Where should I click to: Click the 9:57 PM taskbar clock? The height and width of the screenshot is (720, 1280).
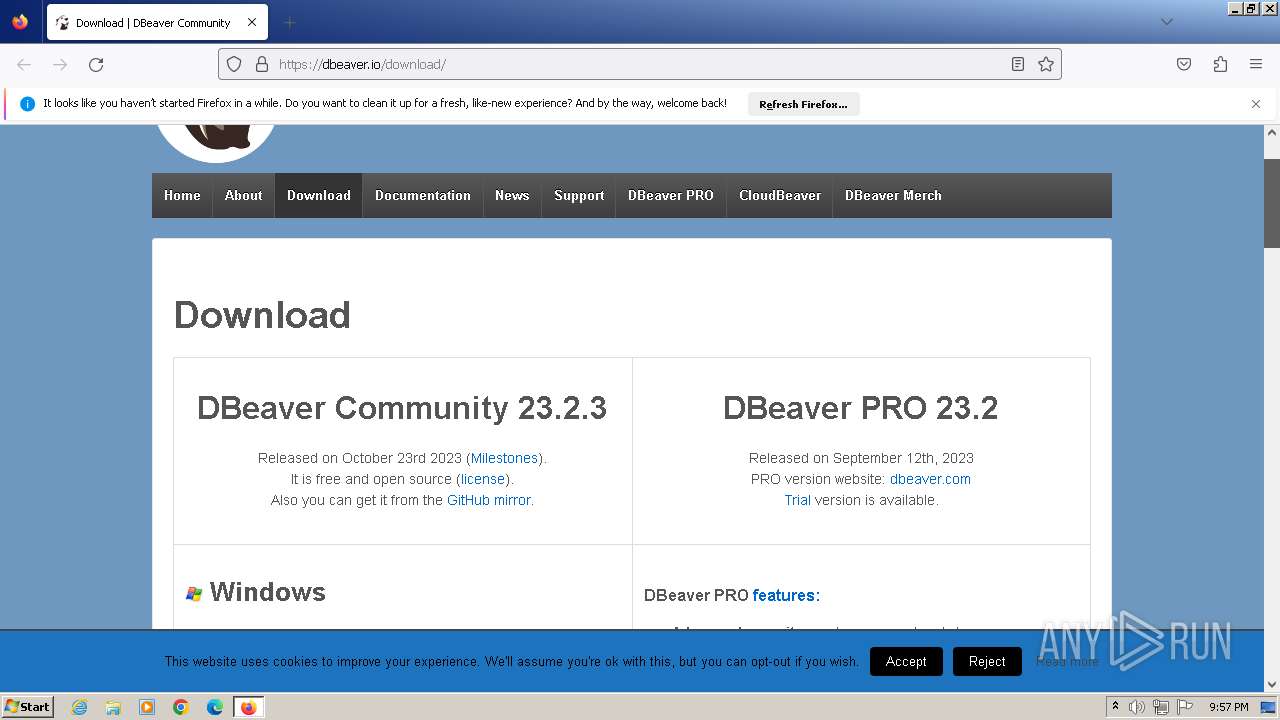[1229, 707]
